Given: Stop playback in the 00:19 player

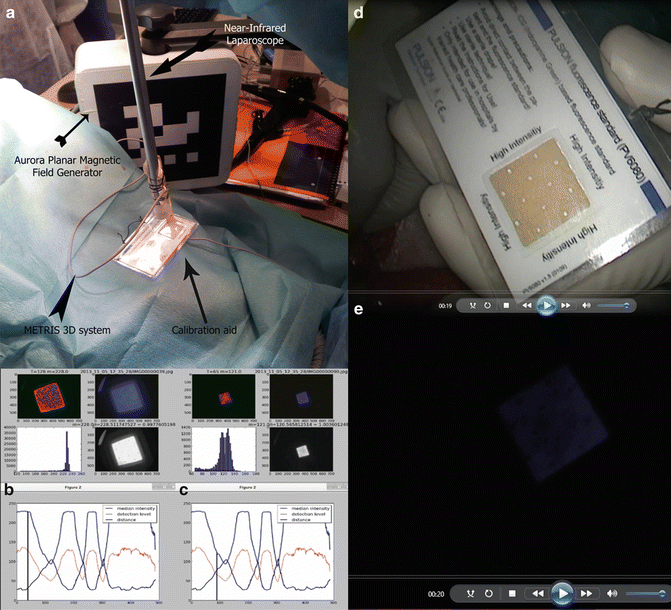Looking at the screenshot, I should click(507, 305).
